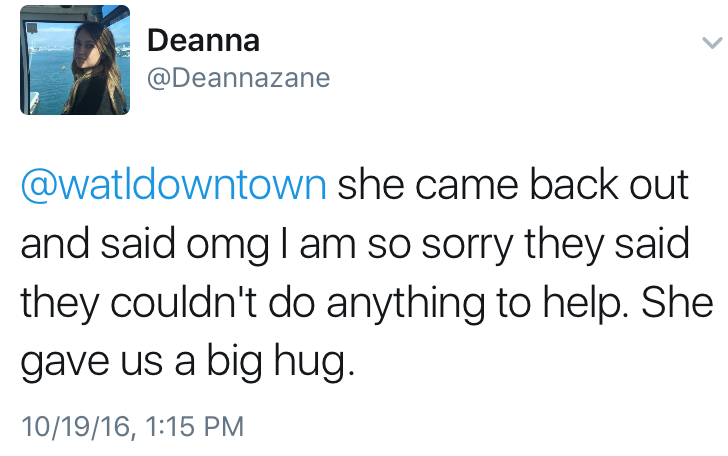Click the date "10/19/16" in the timestamp
Viewport: 728px width, 456px height.
(x=76, y=425)
